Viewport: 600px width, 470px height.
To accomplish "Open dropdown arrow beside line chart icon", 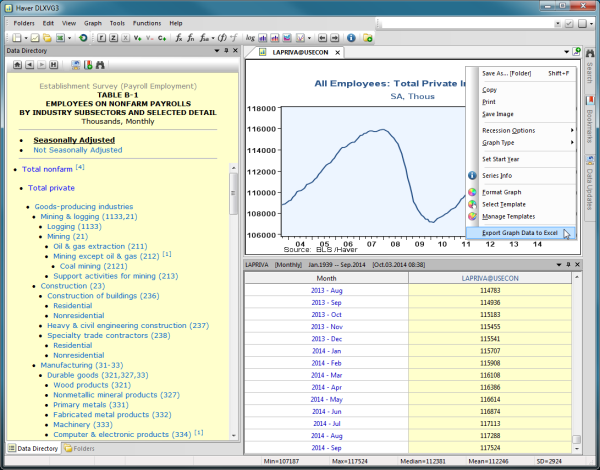I will click(309, 38).
